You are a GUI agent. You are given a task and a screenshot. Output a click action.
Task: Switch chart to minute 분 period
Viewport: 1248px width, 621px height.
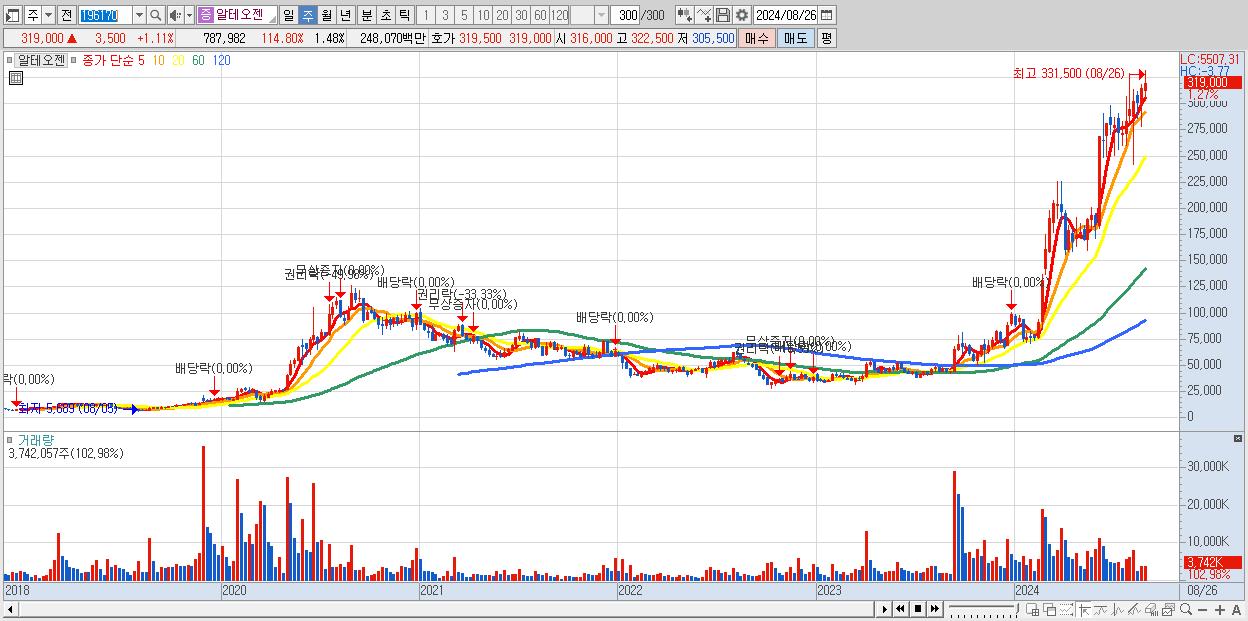click(366, 15)
